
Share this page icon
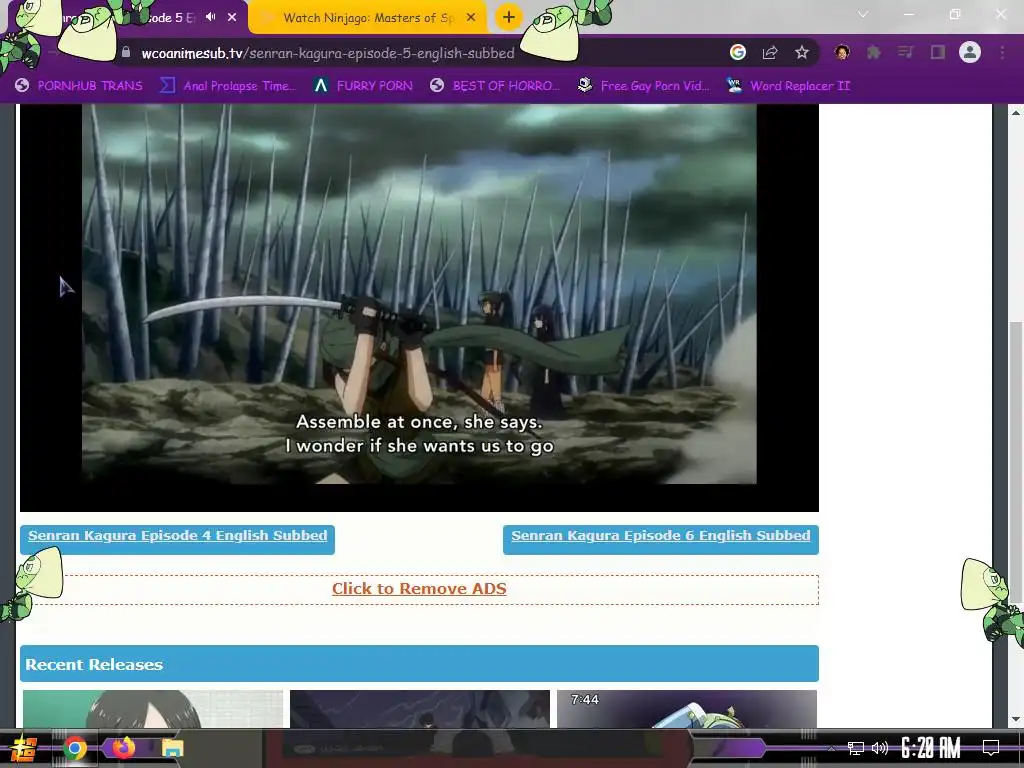[770, 52]
